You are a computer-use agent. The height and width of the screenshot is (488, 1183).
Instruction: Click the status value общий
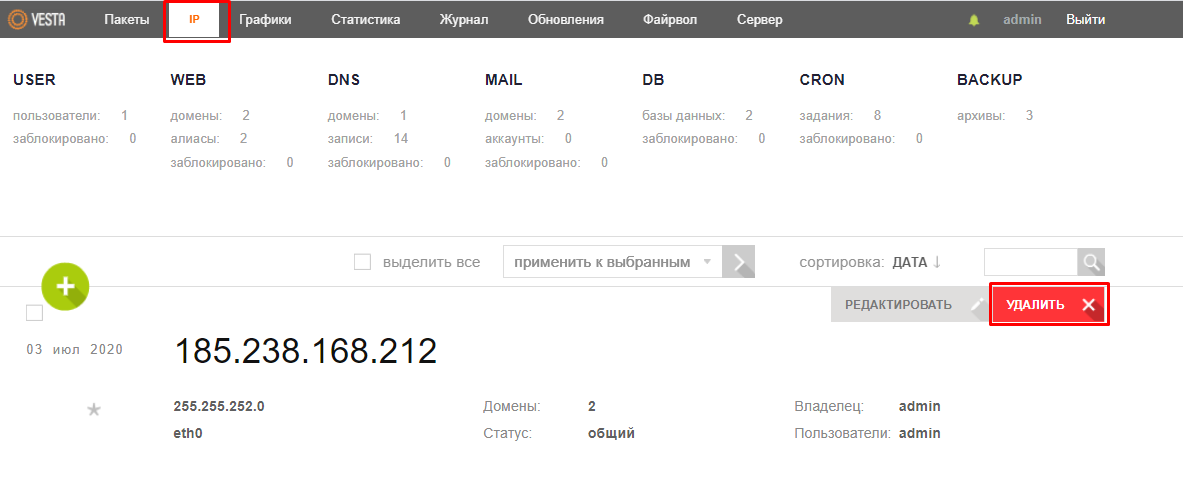tap(611, 434)
